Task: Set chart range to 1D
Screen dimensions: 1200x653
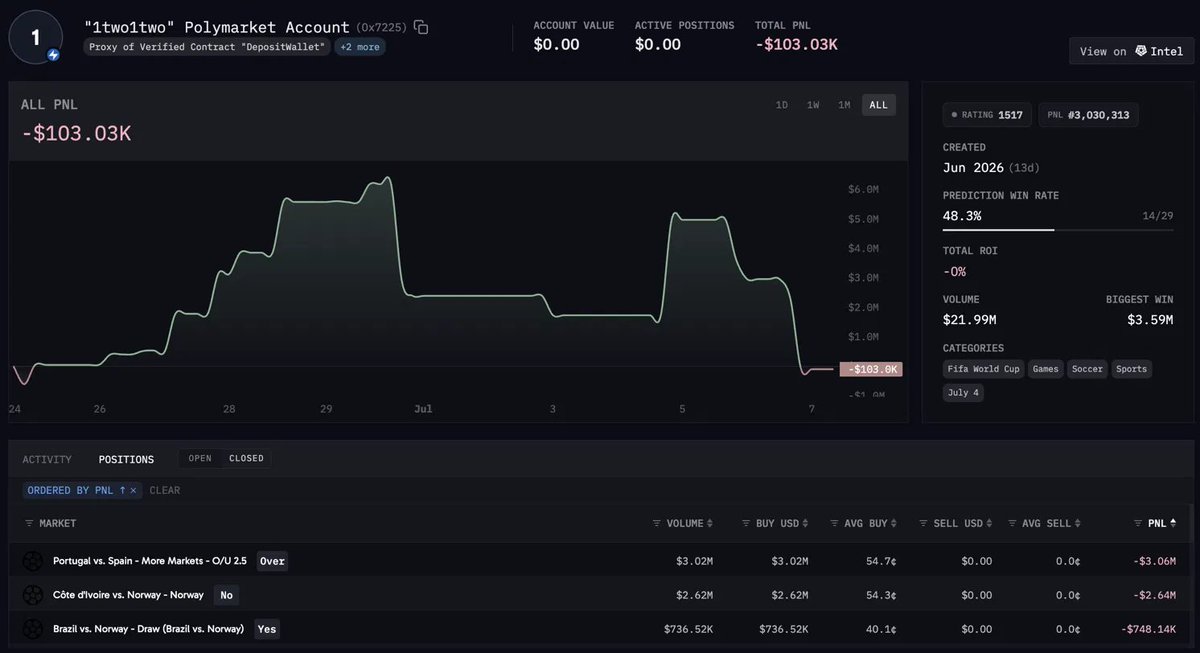Action: tap(782, 105)
